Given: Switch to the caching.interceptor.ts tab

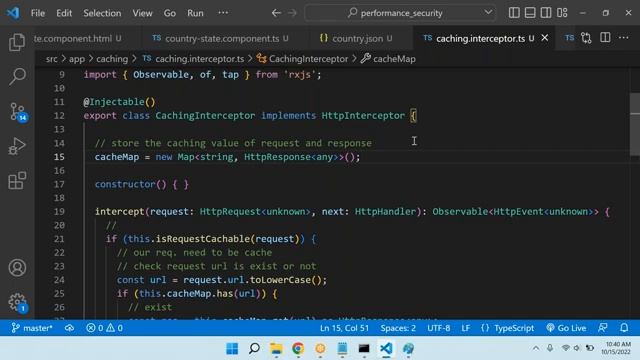Looking at the screenshot, I should (480, 38).
